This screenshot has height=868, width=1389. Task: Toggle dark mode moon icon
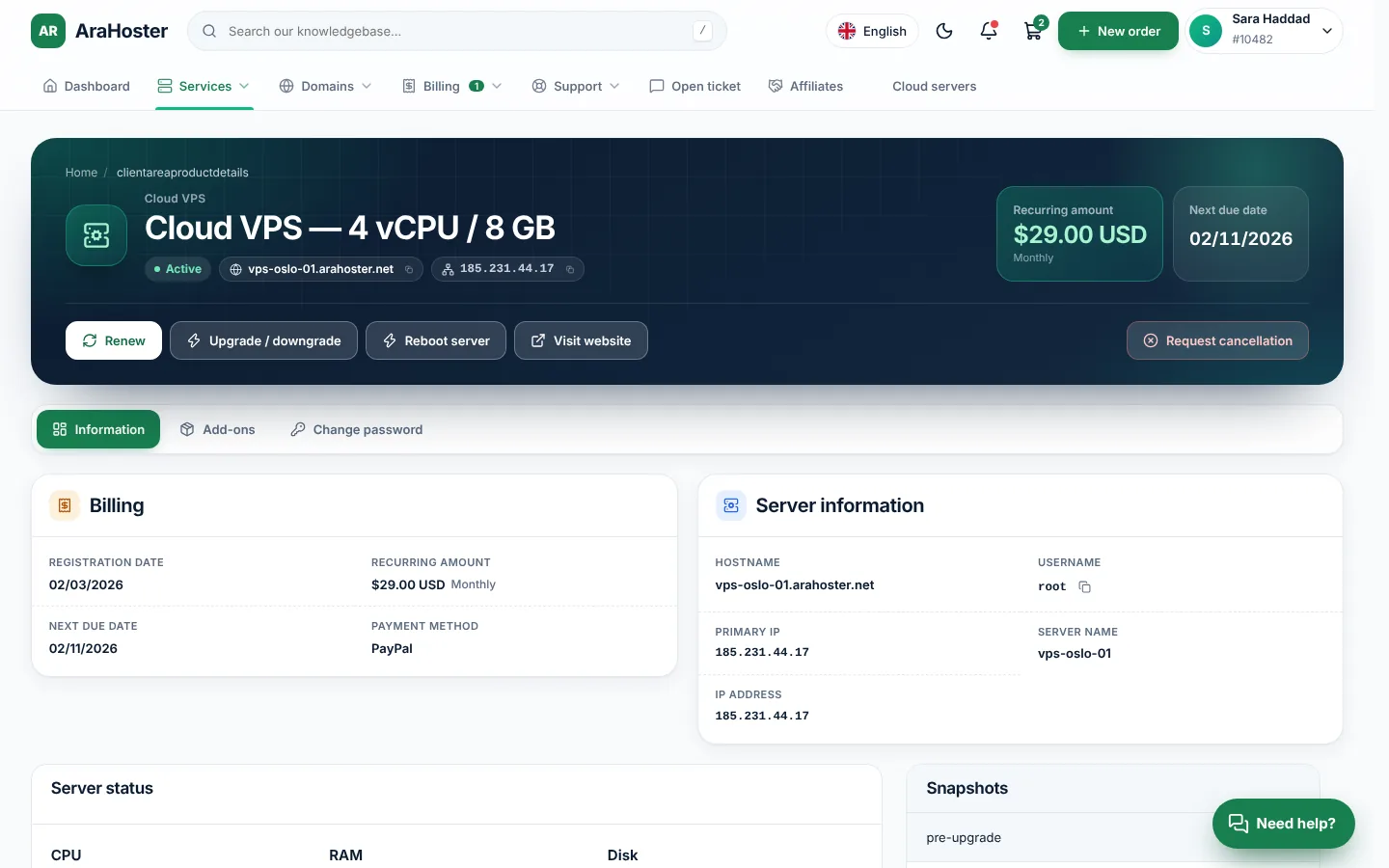click(x=944, y=31)
